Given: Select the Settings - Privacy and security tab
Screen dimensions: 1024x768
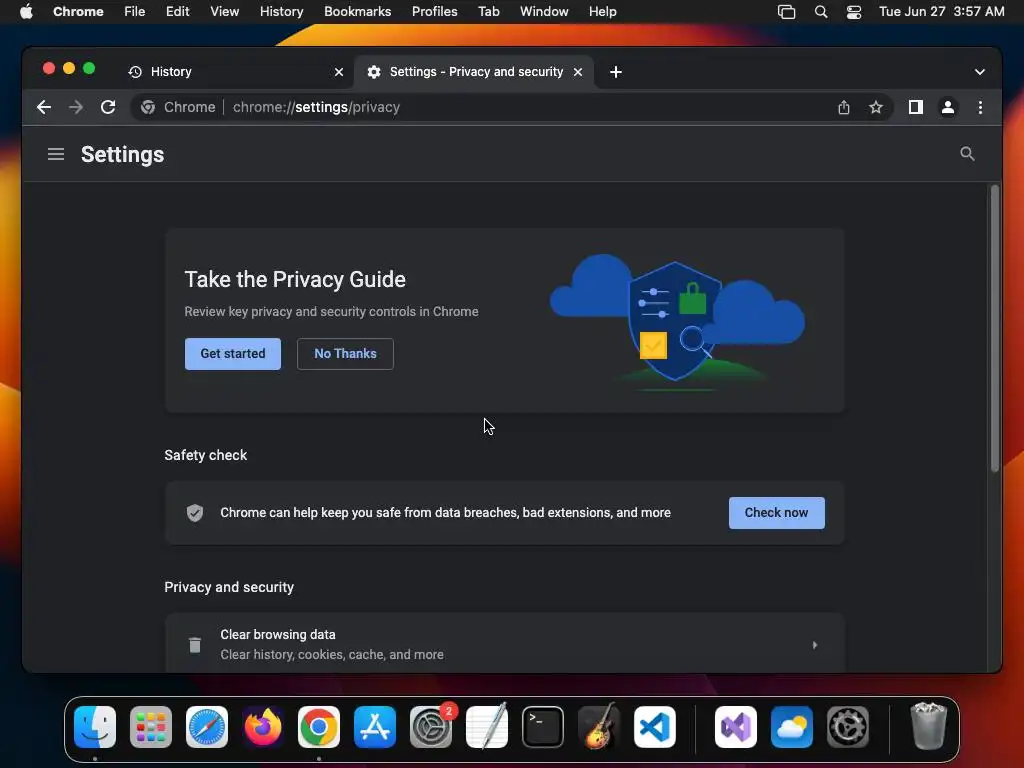Looking at the screenshot, I should (x=474, y=72).
